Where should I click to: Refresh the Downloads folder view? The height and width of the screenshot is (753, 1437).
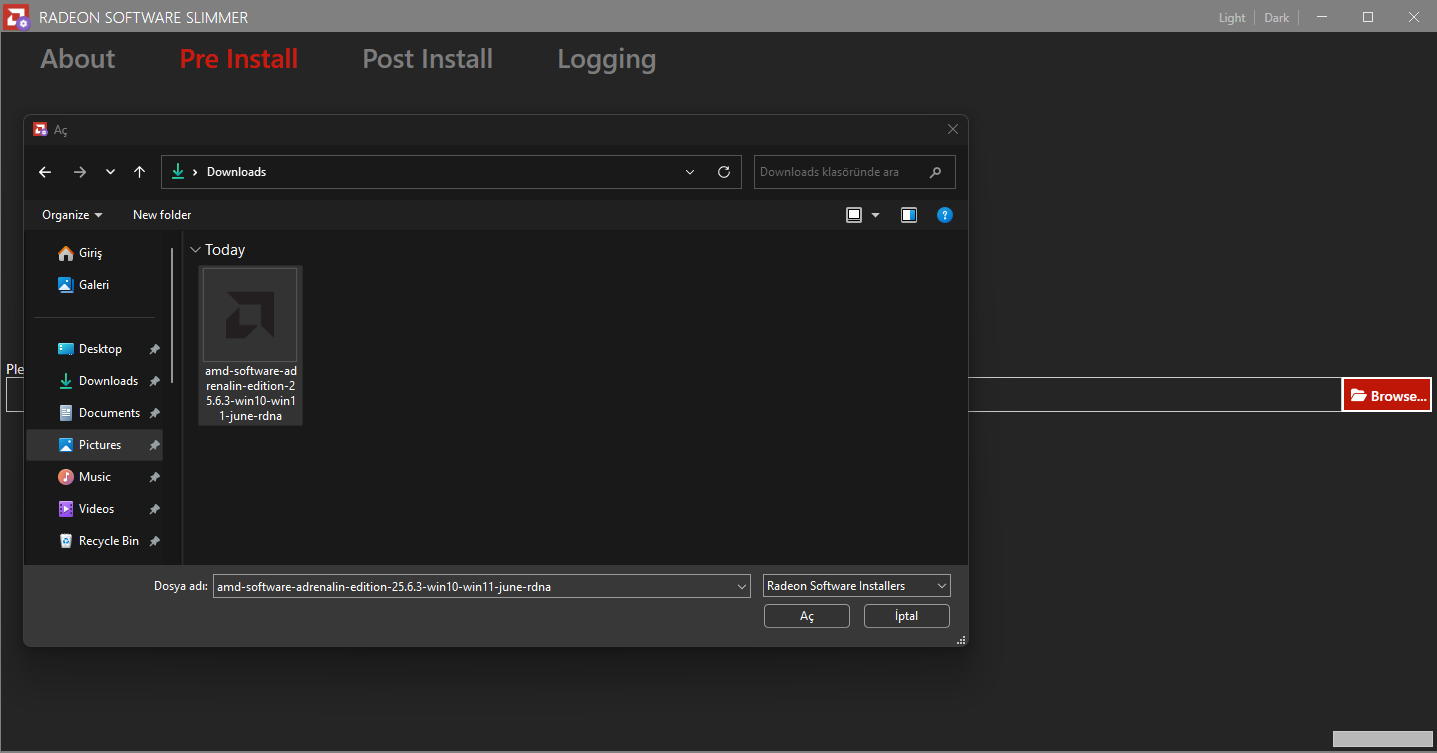(724, 172)
